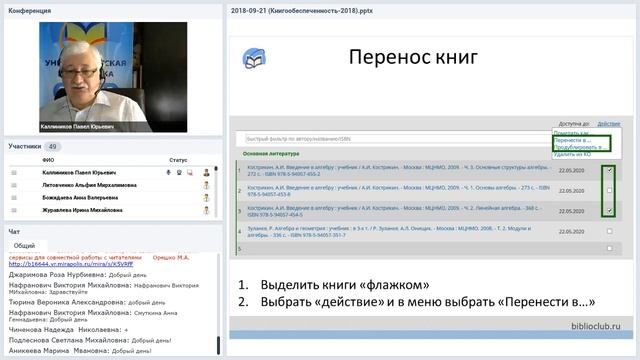Switch to the Общий chat tab
The image size is (640, 360).
24,246
